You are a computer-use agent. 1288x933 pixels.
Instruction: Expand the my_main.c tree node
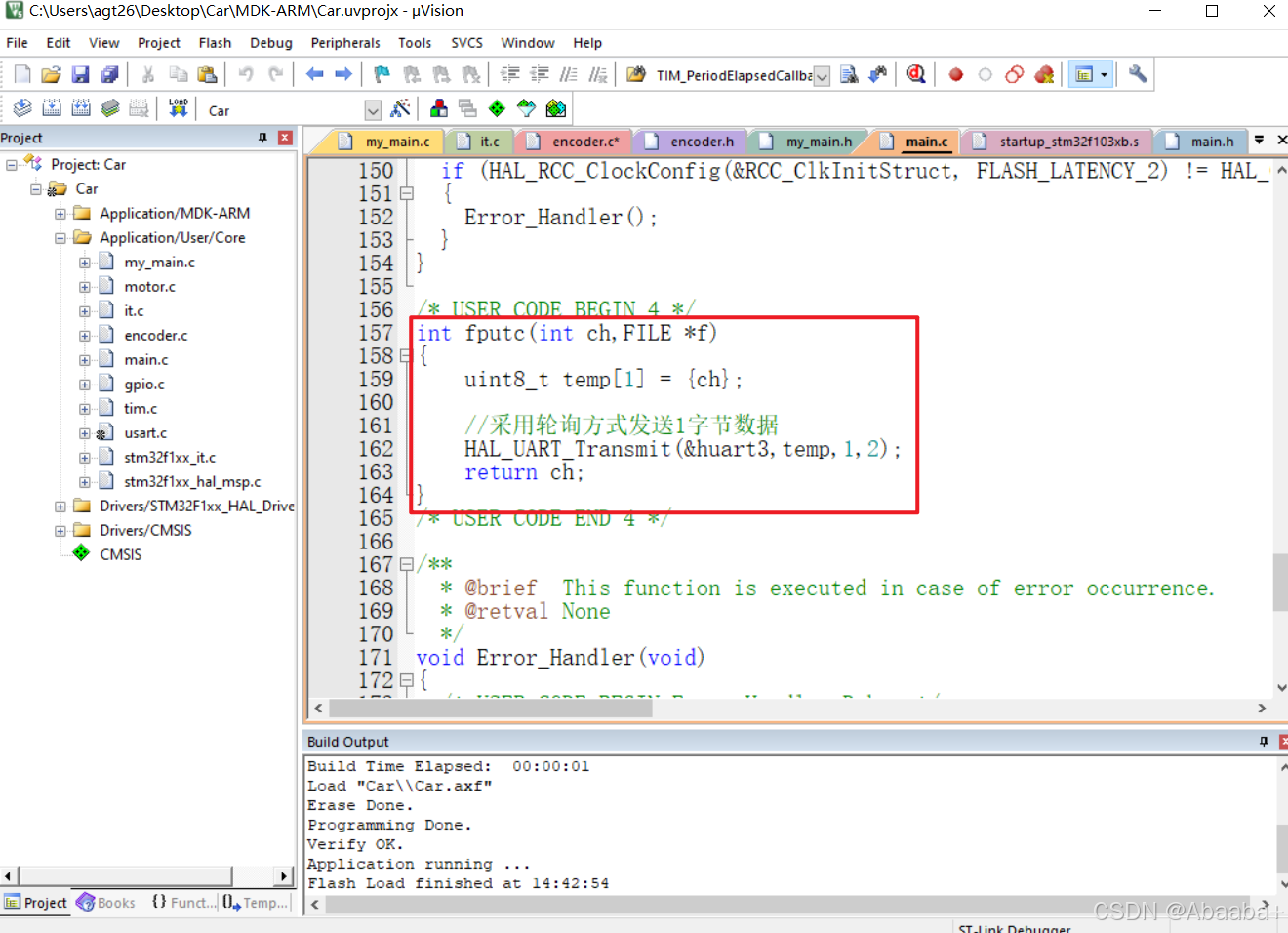(85, 263)
